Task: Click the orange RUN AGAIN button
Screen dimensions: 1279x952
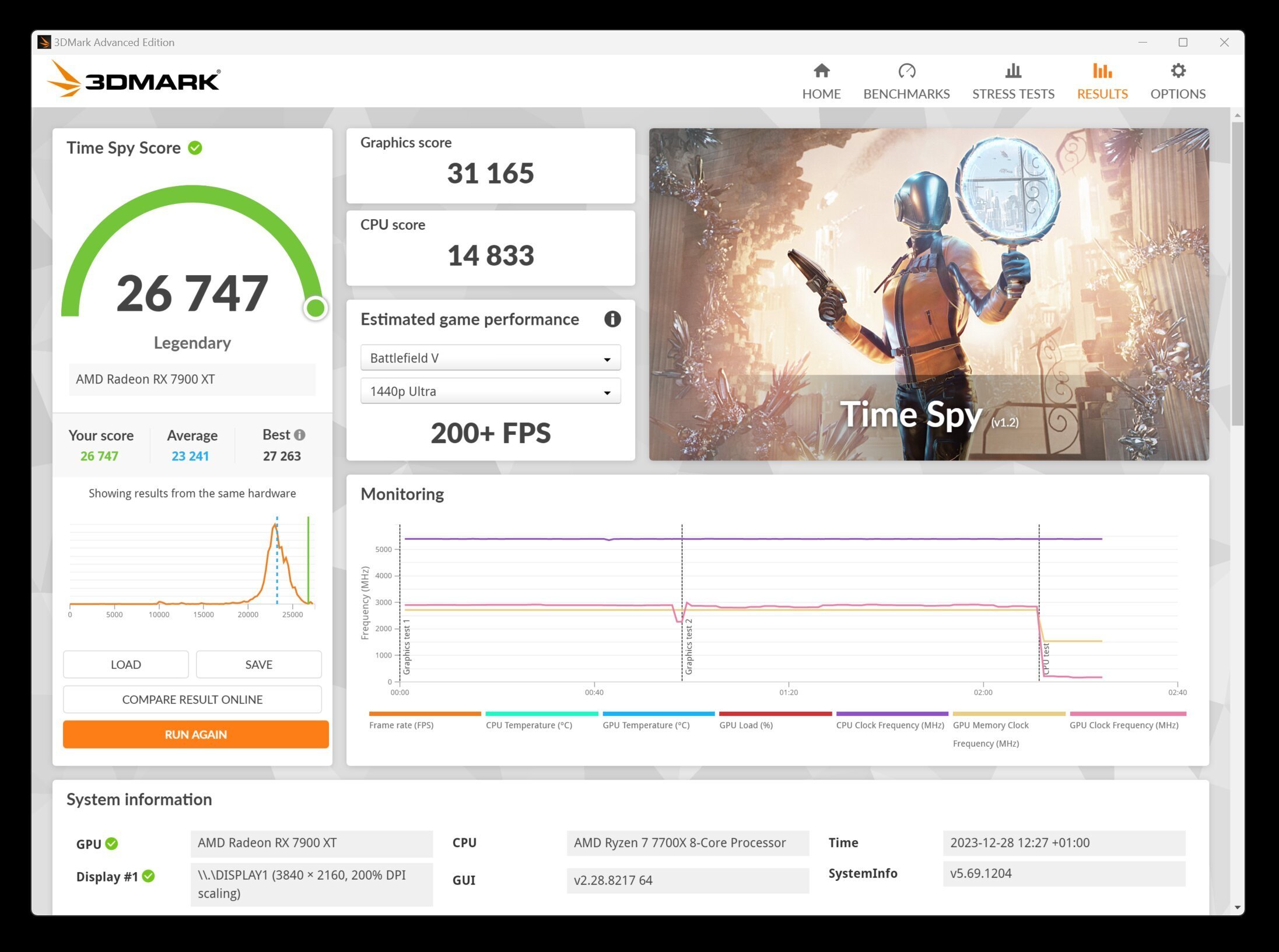Action: [196, 735]
